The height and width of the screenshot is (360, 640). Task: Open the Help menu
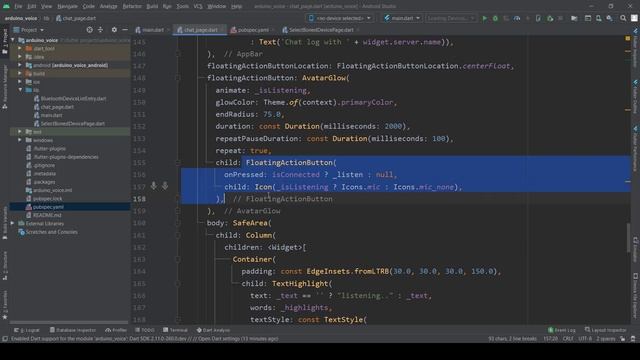click(236, 6)
